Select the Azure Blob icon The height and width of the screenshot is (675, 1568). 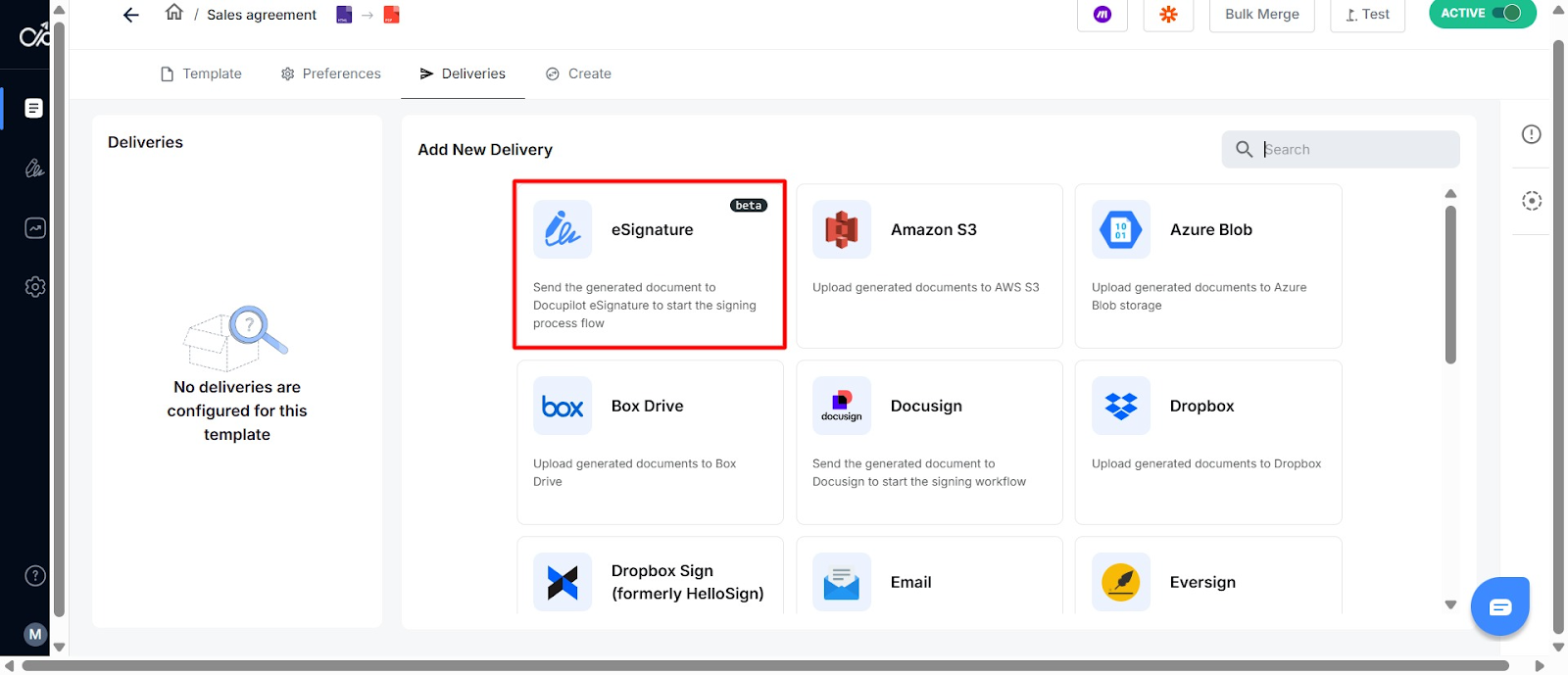[1121, 229]
